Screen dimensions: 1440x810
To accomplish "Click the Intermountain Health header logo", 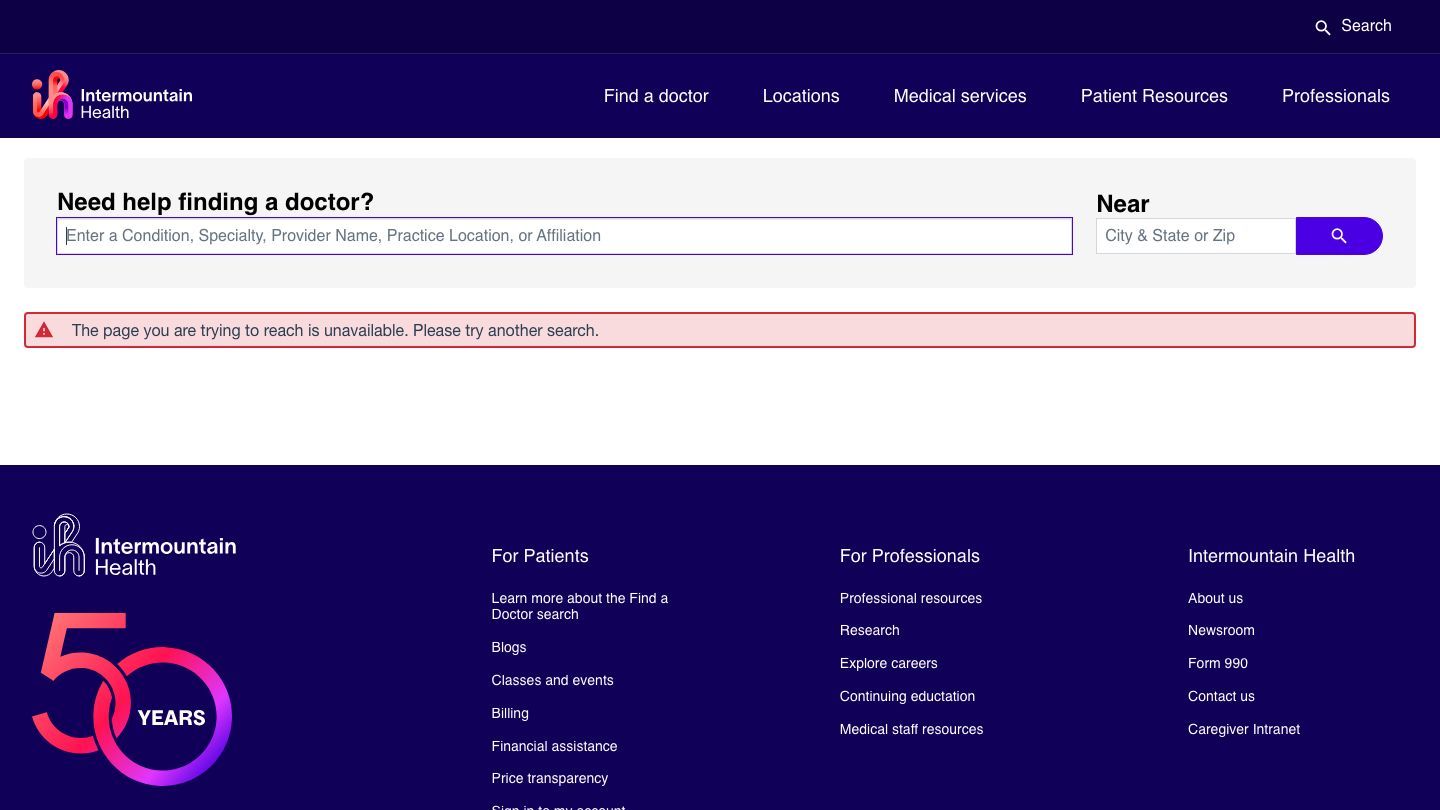I will 112,96.
